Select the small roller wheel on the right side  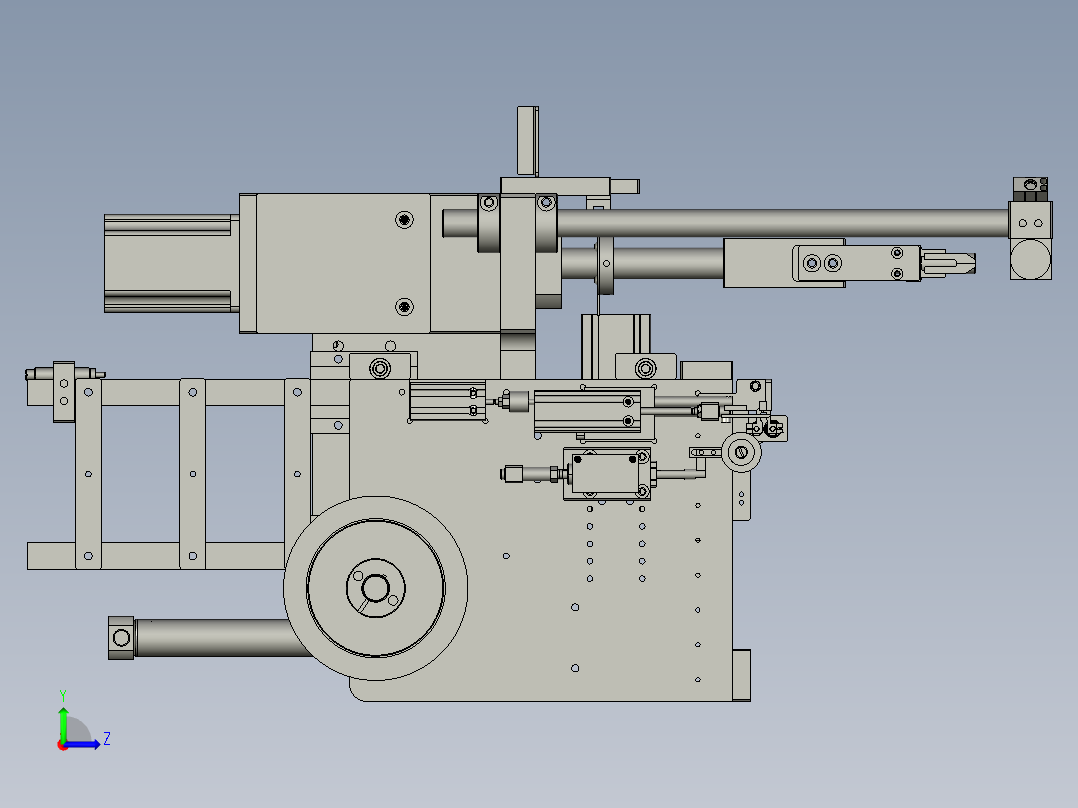[741, 452]
